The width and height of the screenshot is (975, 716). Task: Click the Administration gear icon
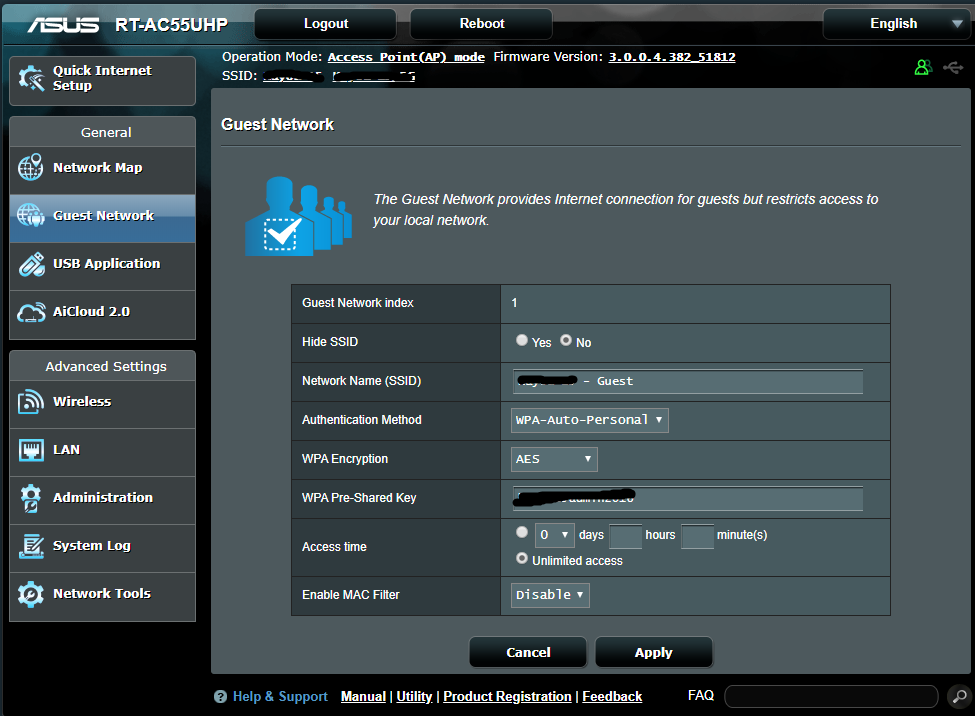pyautogui.click(x=30, y=498)
